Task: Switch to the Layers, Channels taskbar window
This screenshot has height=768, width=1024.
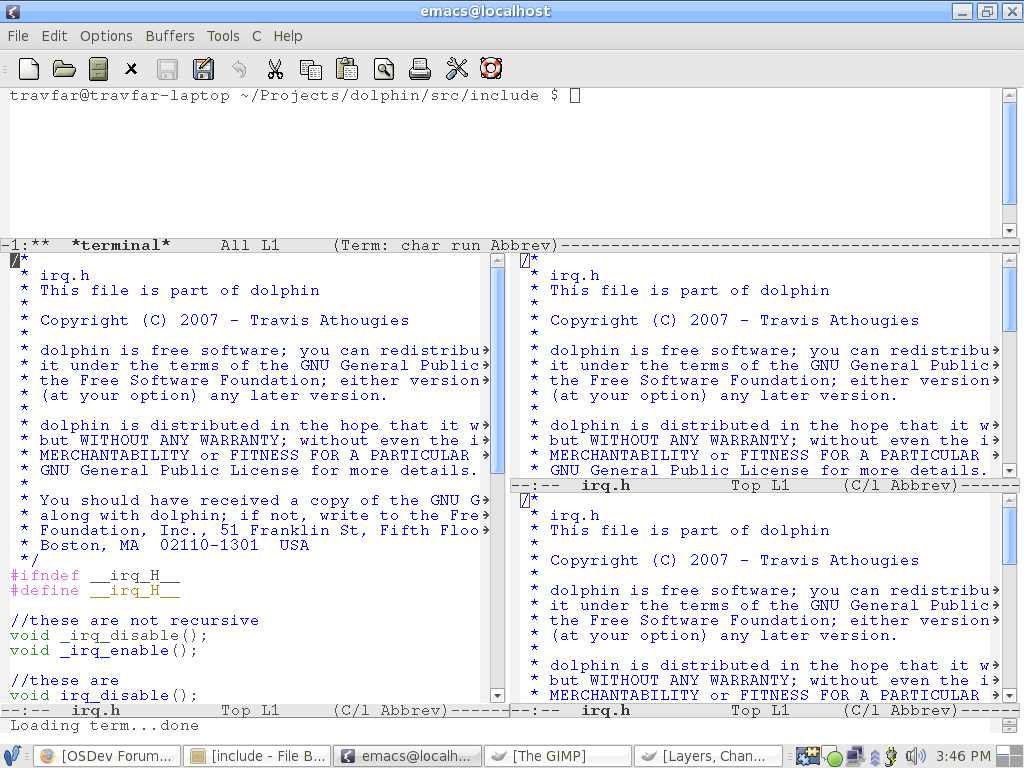Action: point(707,756)
